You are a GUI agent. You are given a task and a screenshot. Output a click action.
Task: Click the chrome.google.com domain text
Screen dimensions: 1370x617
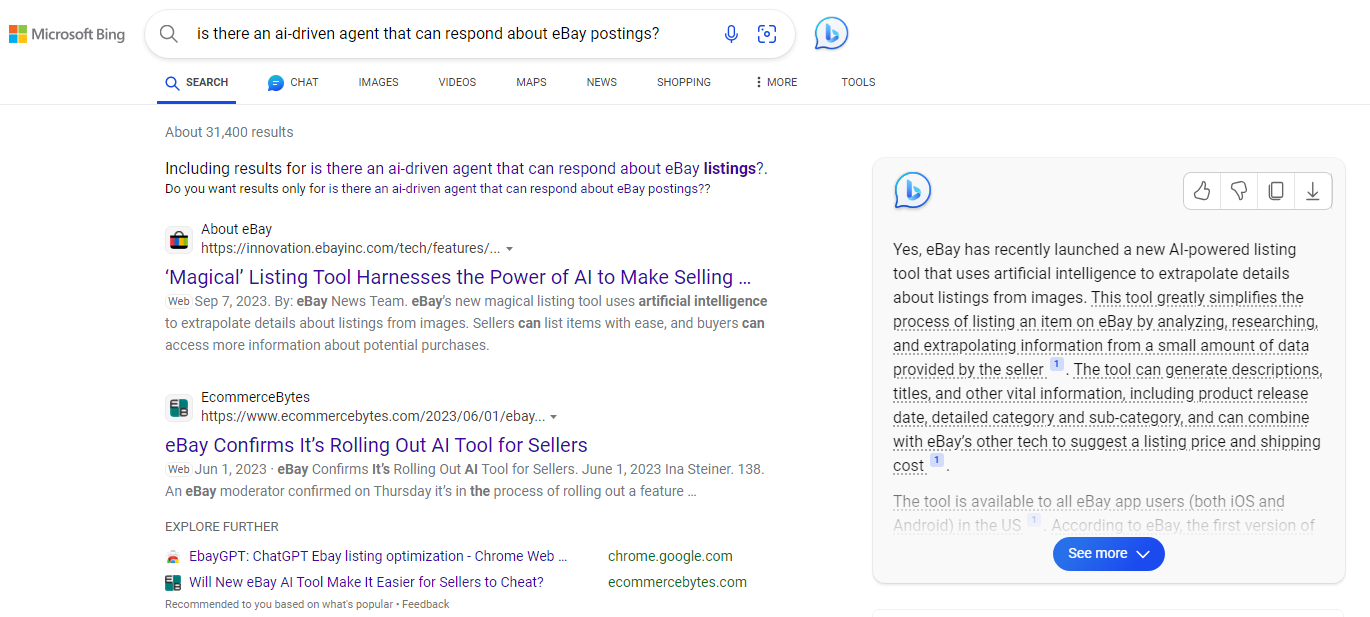coord(670,556)
